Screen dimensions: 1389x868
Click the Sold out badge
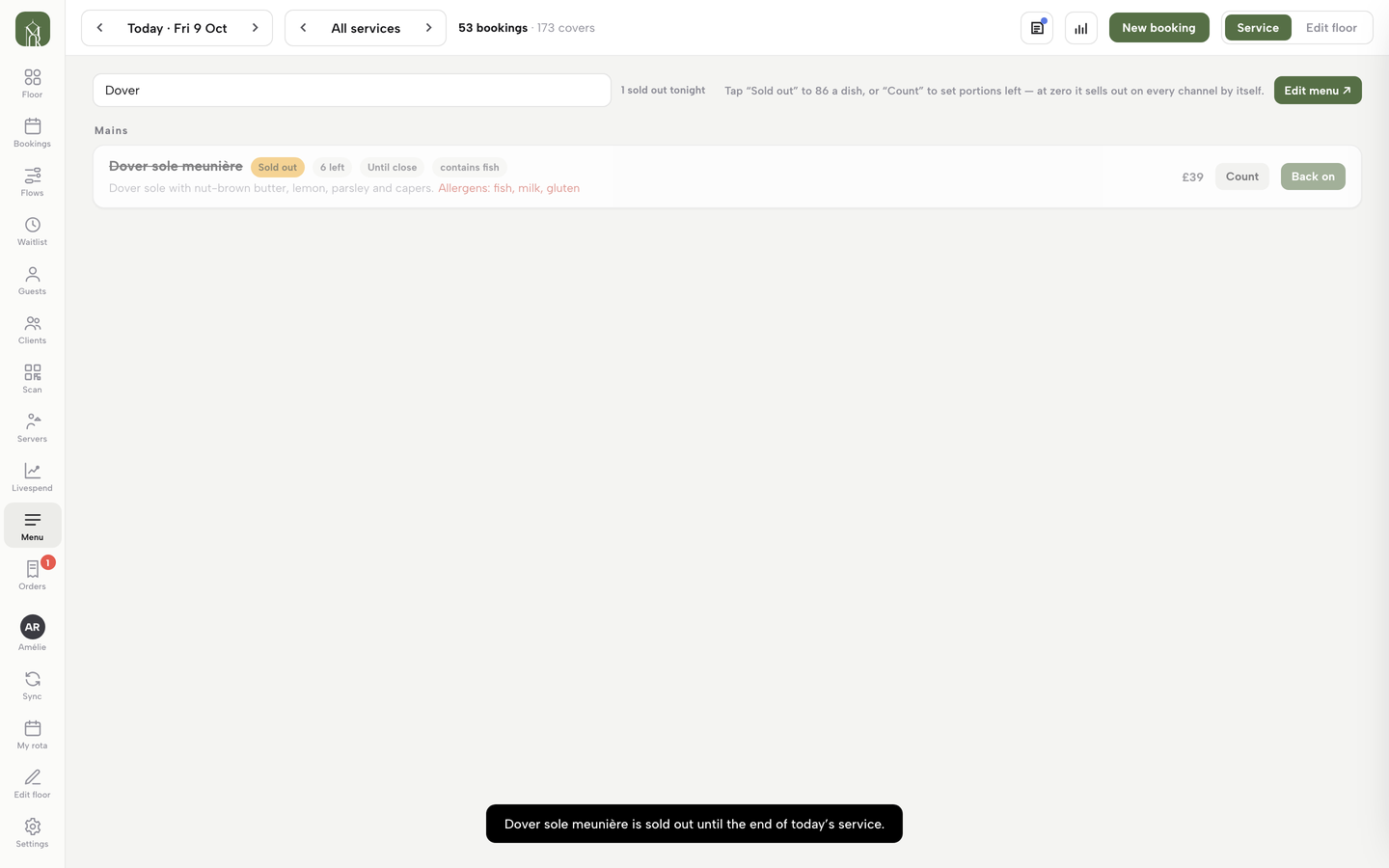278,168
